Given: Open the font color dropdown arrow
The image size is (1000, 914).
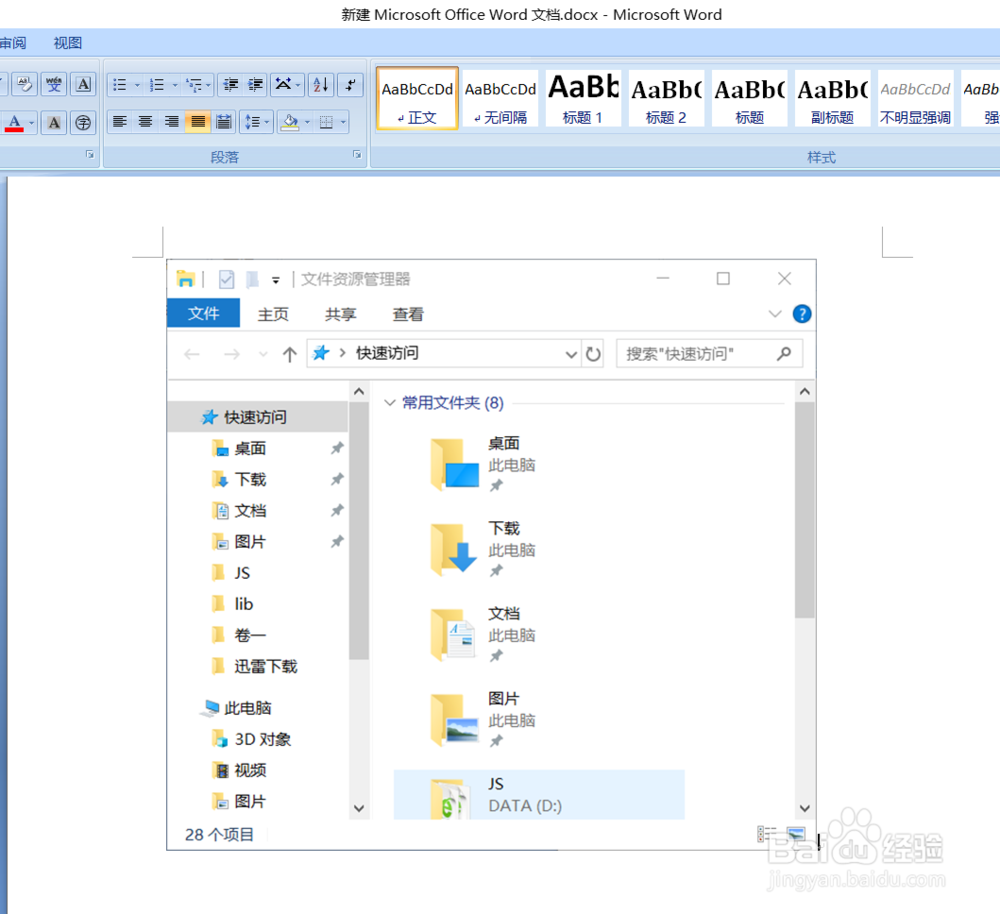Looking at the screenshot, I should coord(31,122).
